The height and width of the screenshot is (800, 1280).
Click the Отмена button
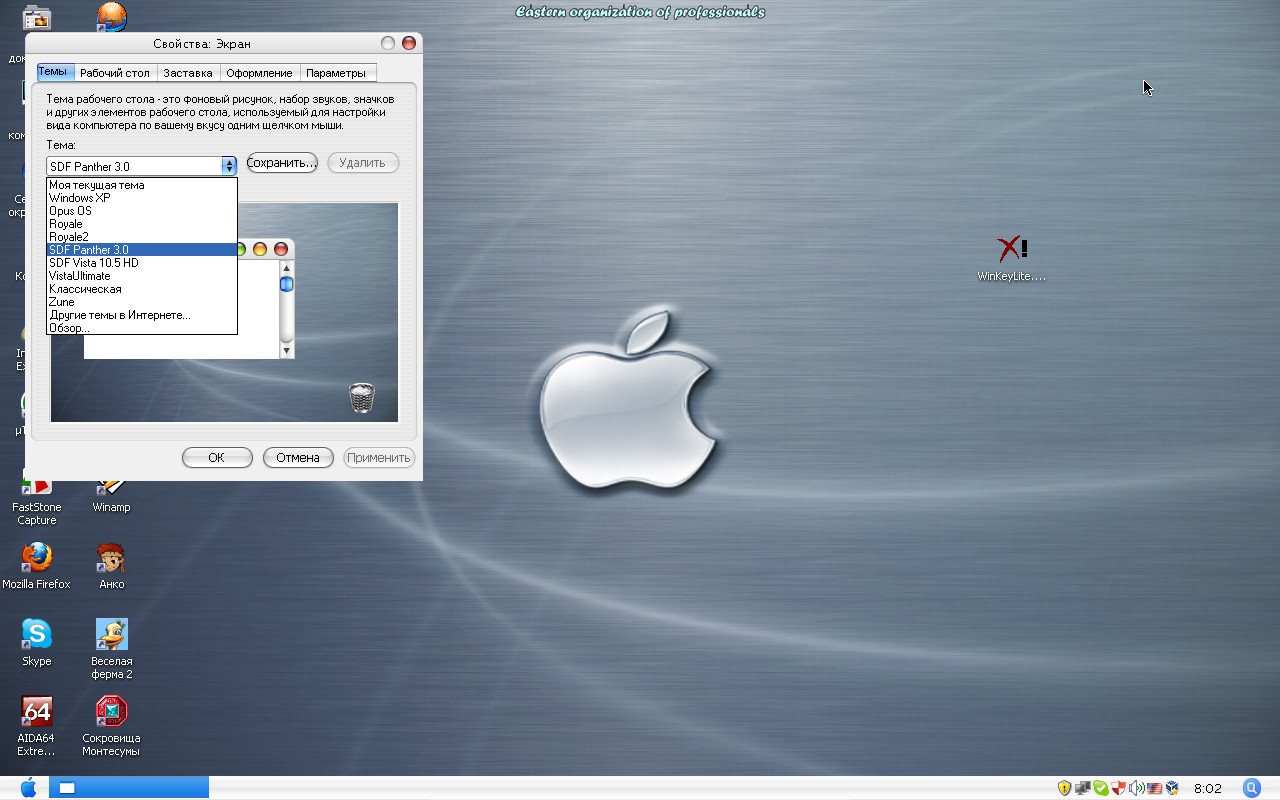click(298, 457)
